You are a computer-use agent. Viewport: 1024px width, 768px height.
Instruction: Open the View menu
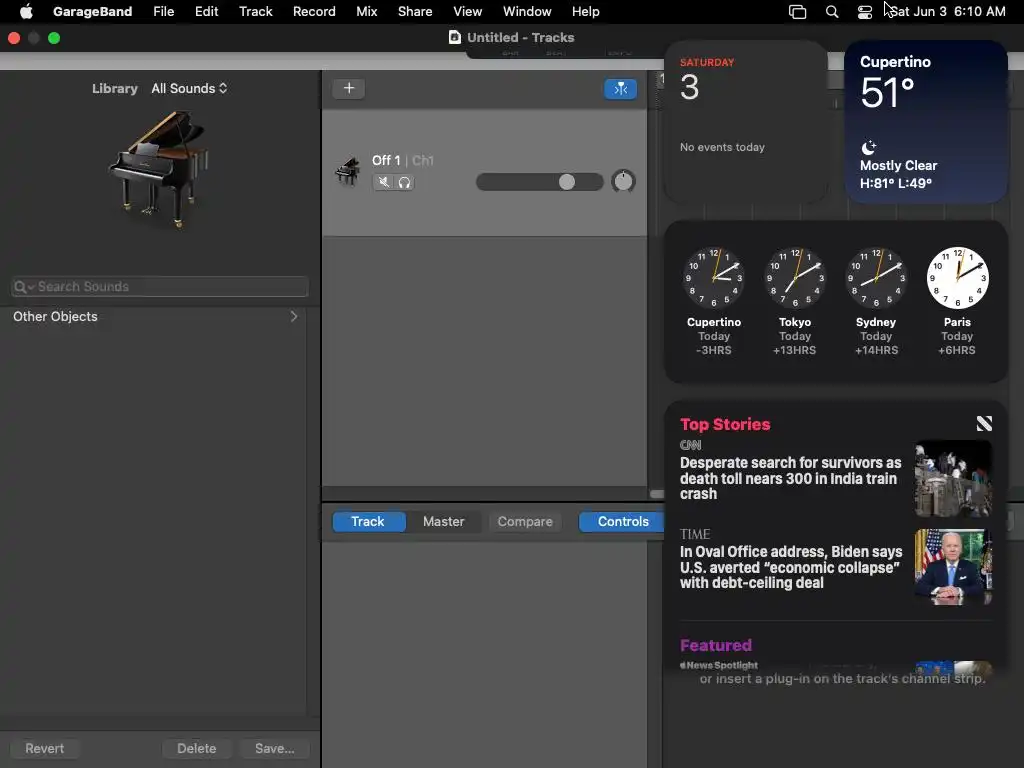click(467, 11)
